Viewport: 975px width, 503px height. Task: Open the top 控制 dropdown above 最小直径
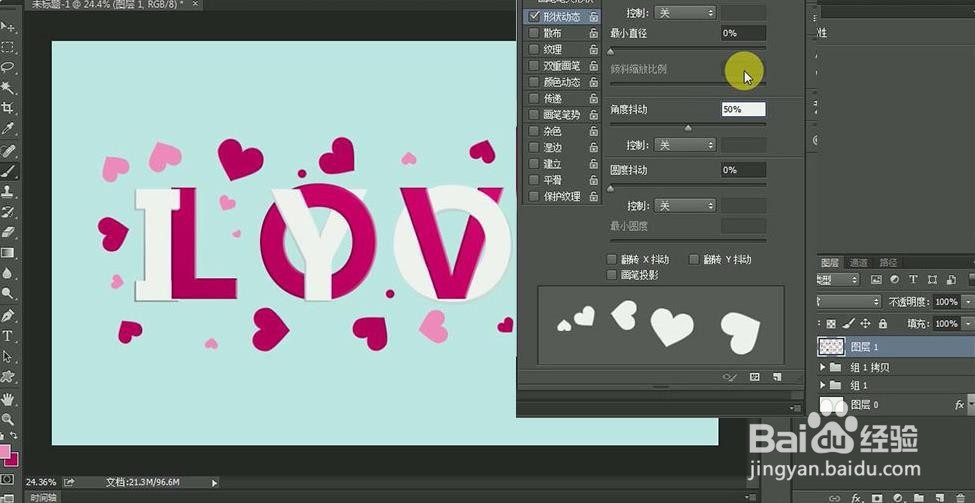tap(685, 12)
